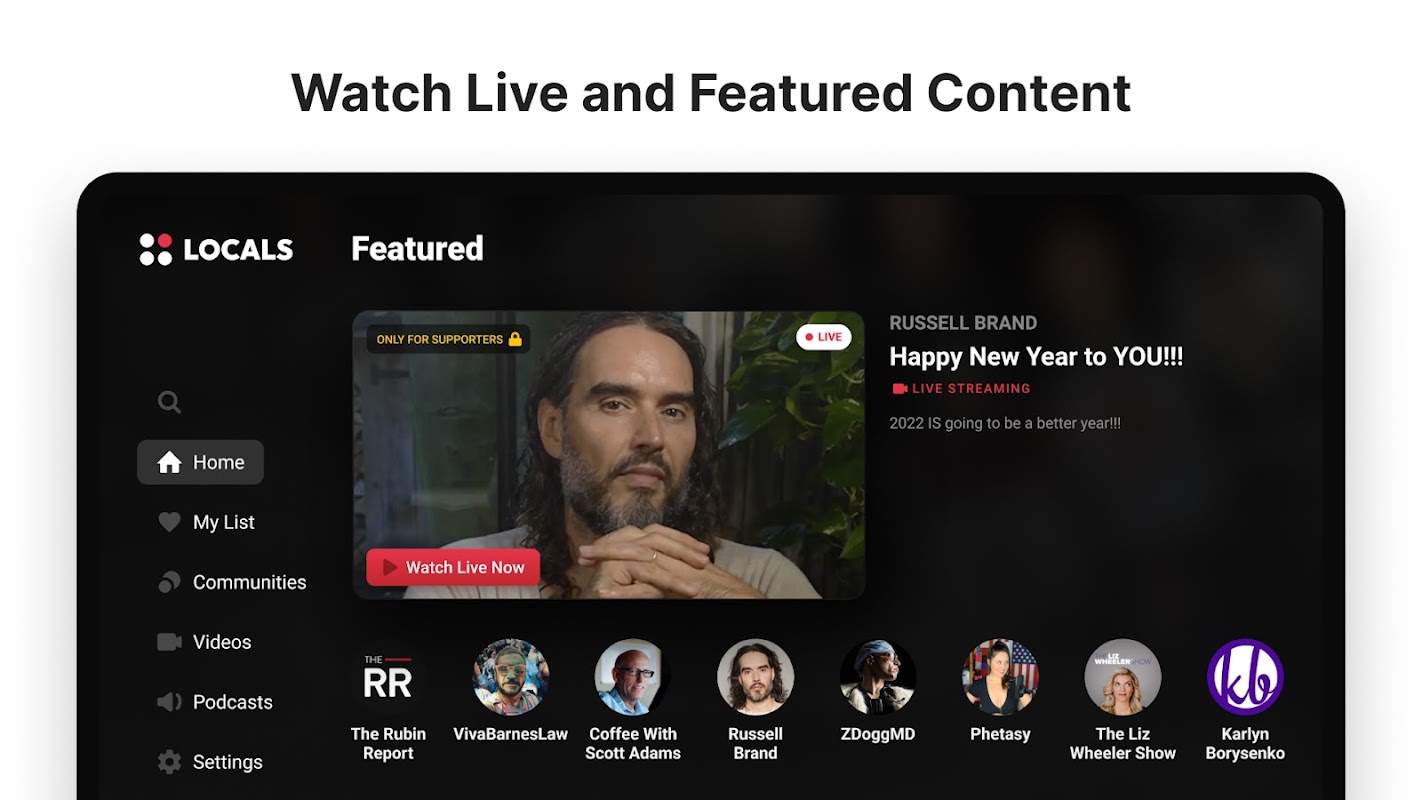Select the My List heart icon
The width and height of the screenshot is (1422, 800).
coord(169,522)
